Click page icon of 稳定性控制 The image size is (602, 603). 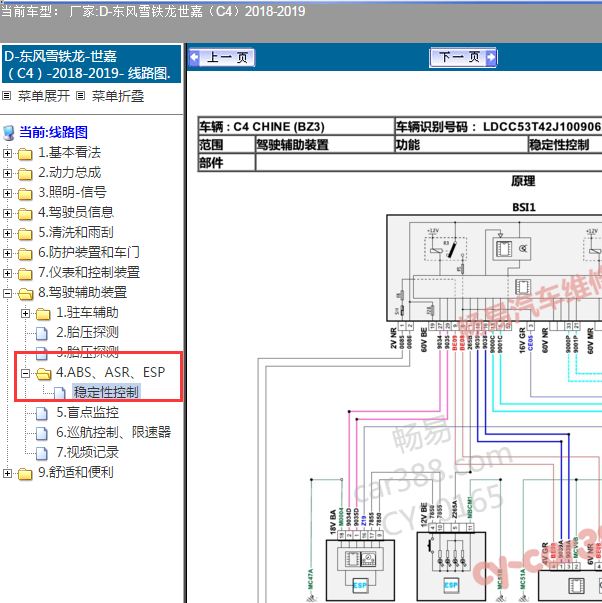tap(60, 393)
